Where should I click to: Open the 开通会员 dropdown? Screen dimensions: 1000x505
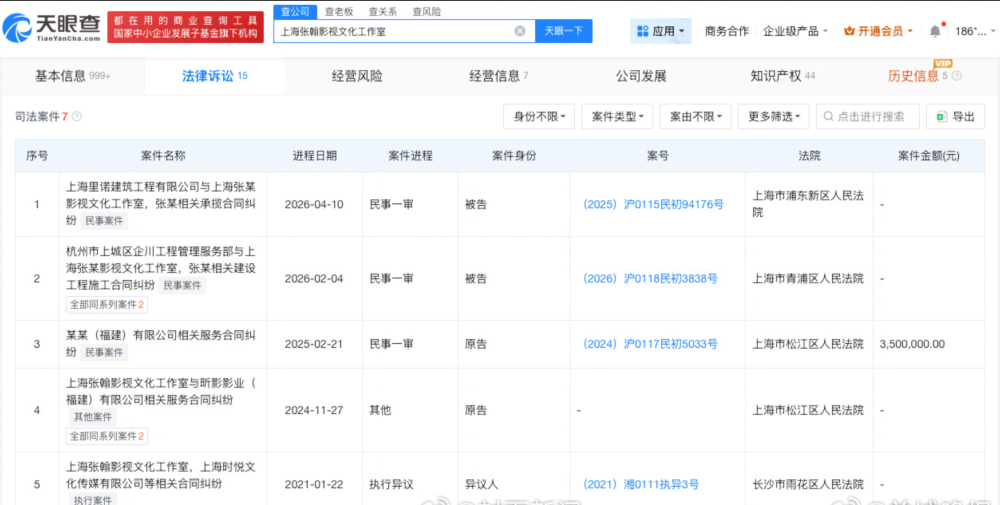878,31
